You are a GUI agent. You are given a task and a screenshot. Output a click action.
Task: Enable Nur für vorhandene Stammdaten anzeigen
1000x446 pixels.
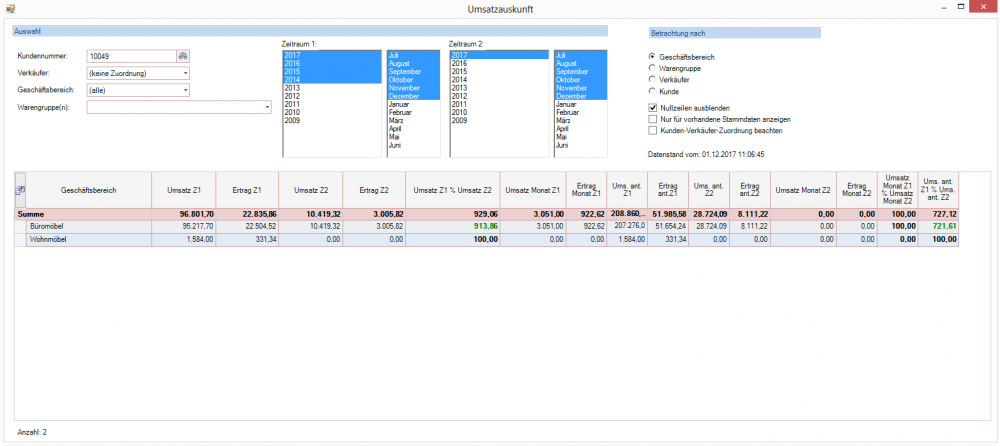(653, 119)
